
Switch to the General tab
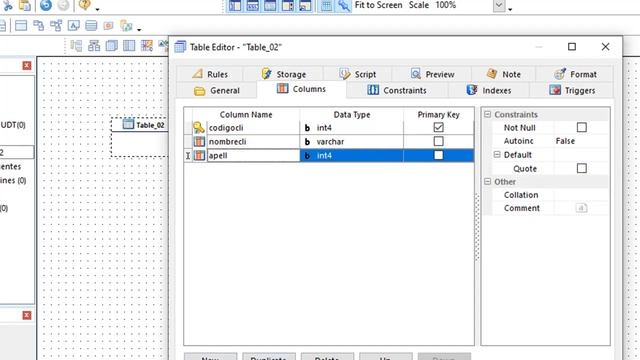(217, 90)
